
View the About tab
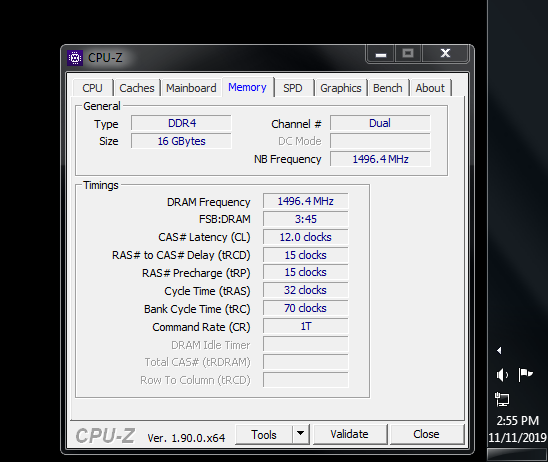pyautogui.click(x=430, y=88)
